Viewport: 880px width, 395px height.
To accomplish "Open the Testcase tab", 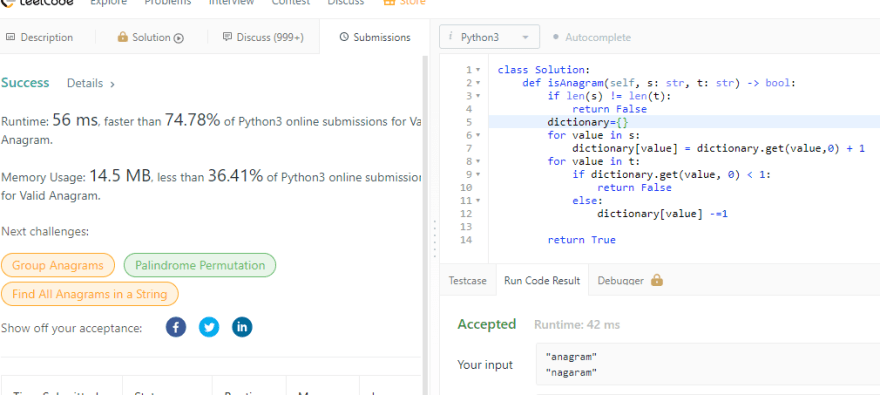I will point(468,281).
